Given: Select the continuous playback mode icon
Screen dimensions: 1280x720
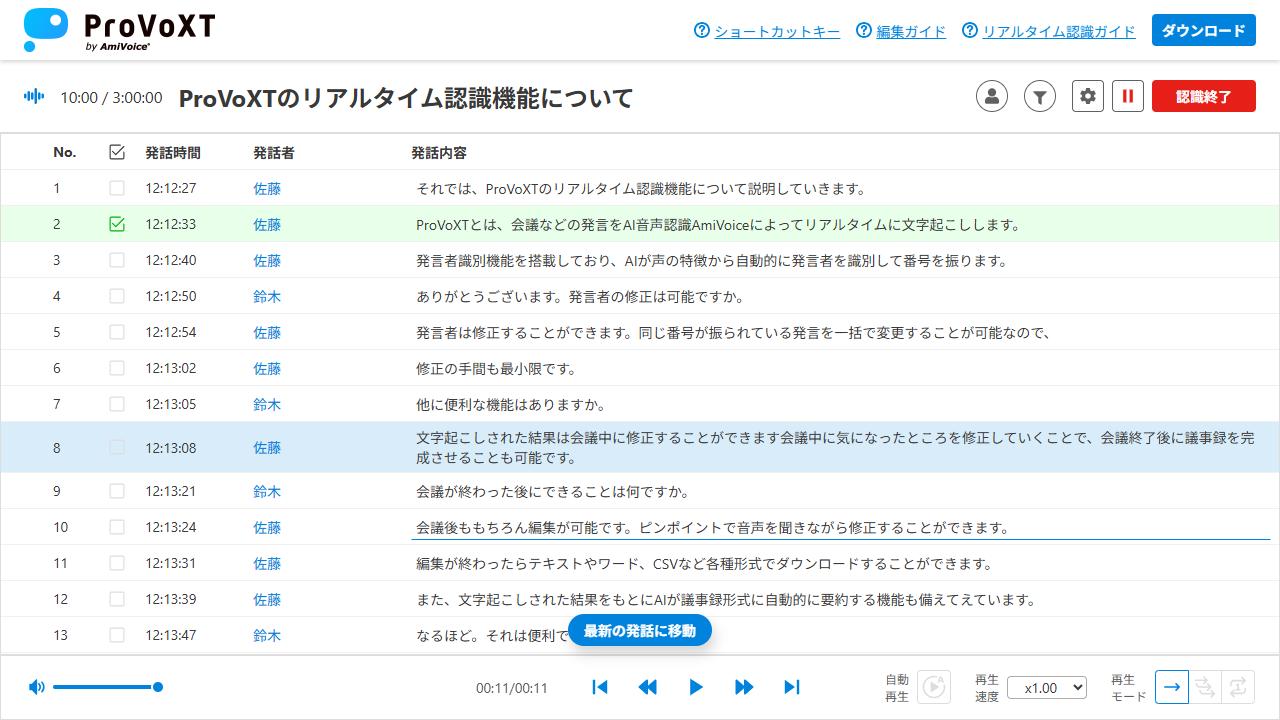Looking at the screenshot, I should 1203,687.
